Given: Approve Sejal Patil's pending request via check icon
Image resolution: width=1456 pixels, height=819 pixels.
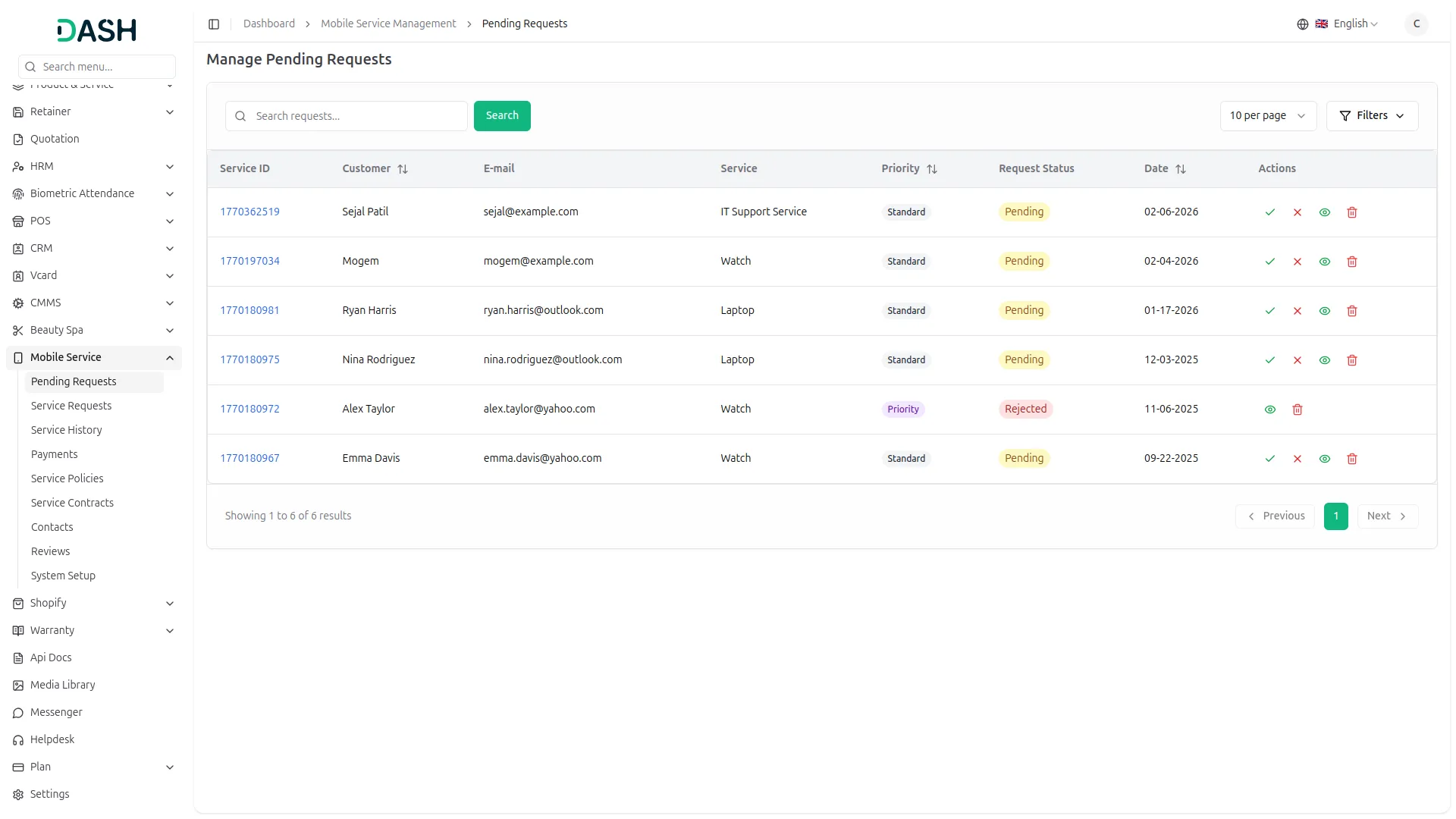Looking at the screenshot, I should pyautogui.click(x=1270, y=212).
